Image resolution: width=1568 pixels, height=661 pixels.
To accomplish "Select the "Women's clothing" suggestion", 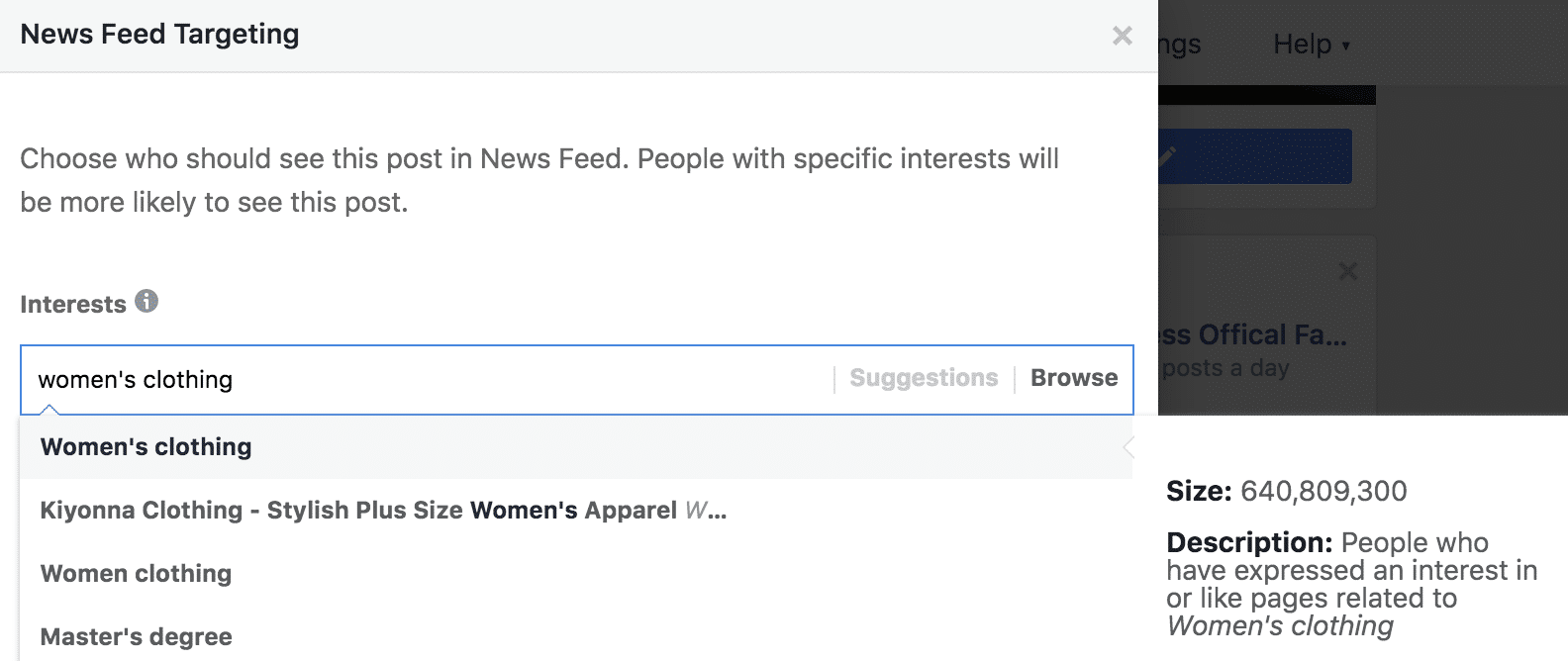I will [x=147, y=447].
